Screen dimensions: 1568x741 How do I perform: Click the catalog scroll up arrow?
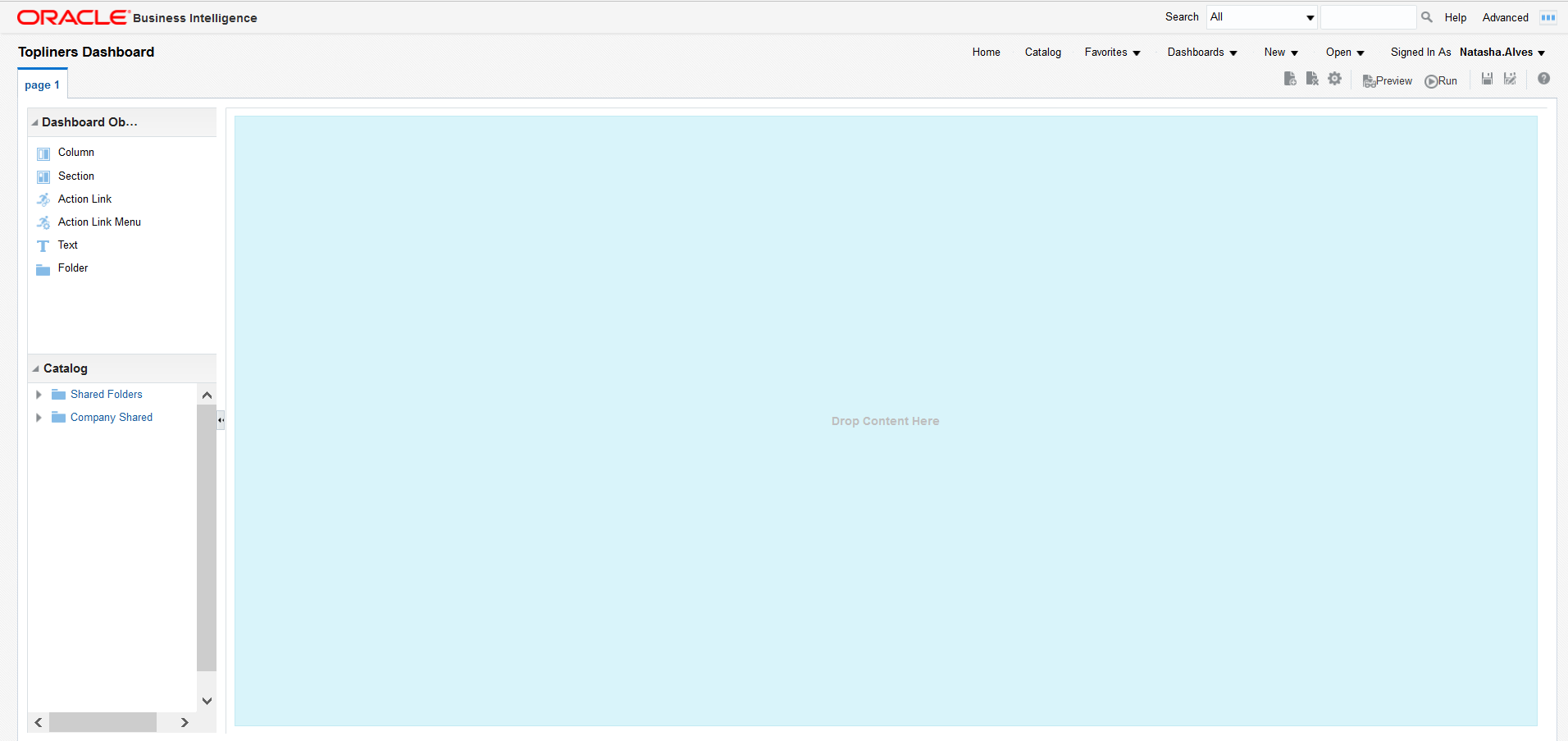tap(207, 395)
